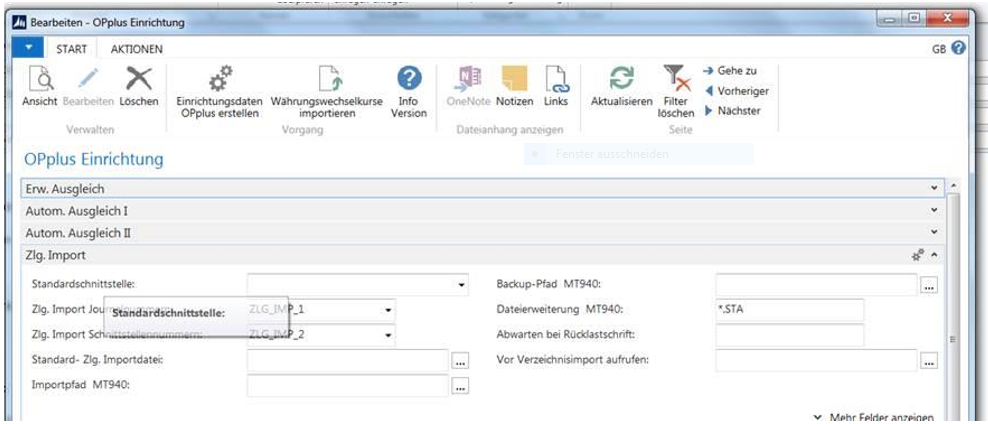Expand the Autom. Ausgleich I section
The image size is (988, 424).
tap(483, 211)
